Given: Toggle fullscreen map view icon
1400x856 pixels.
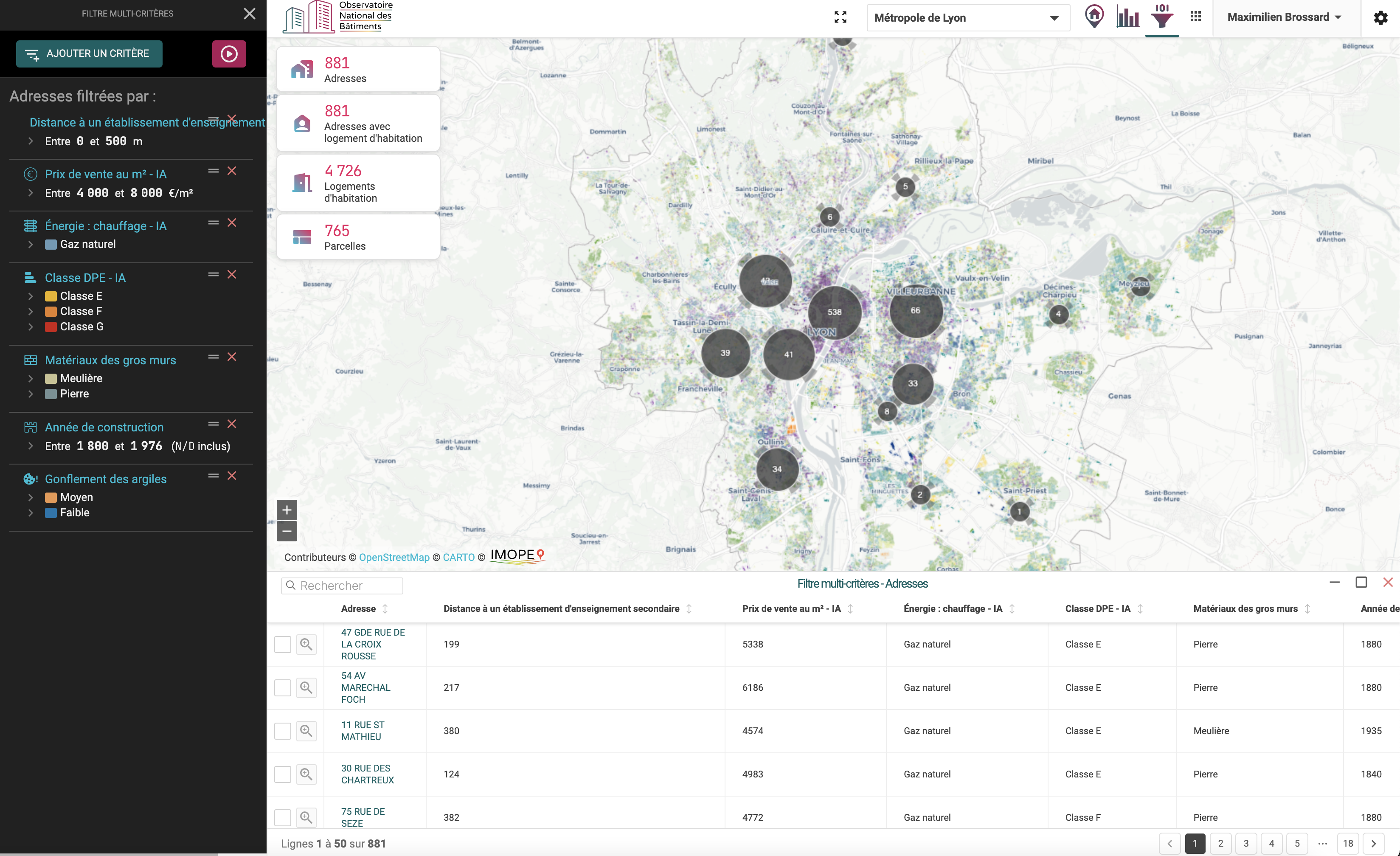Looking at the screenshot, I should coord(841,17).
